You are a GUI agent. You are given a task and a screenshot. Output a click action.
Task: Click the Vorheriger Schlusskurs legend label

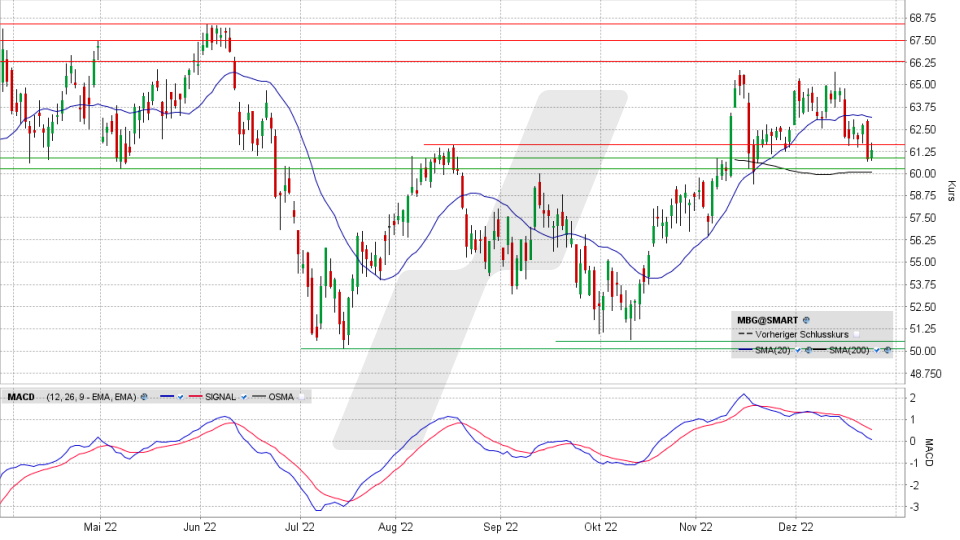tap(802, 335)
